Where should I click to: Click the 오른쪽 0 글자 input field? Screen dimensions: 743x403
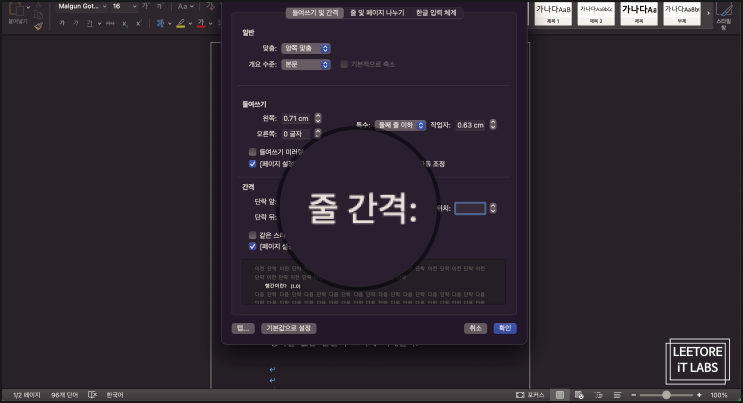coord(296,134)
